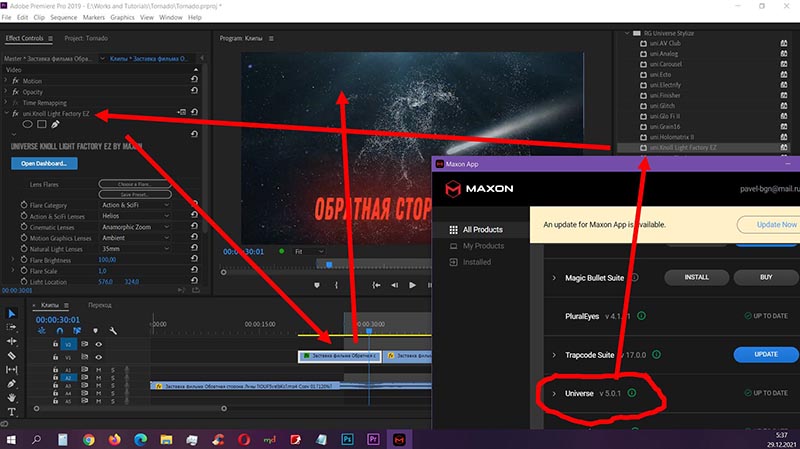The image size is (800, 449).
Task: Open Google Chrome from the taskbar
Action: [89, 439]
